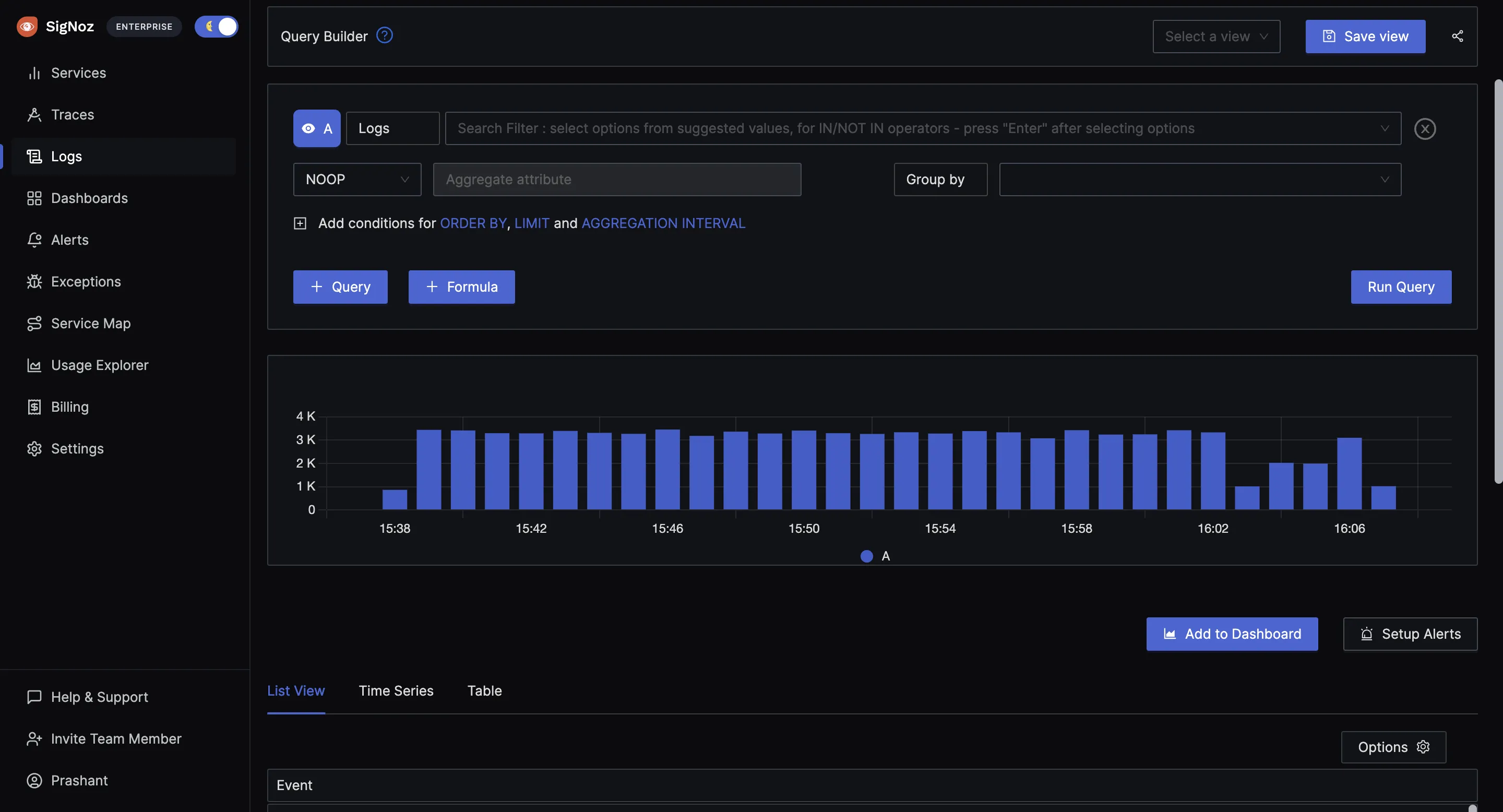Add a new Query

click(340, 286)
